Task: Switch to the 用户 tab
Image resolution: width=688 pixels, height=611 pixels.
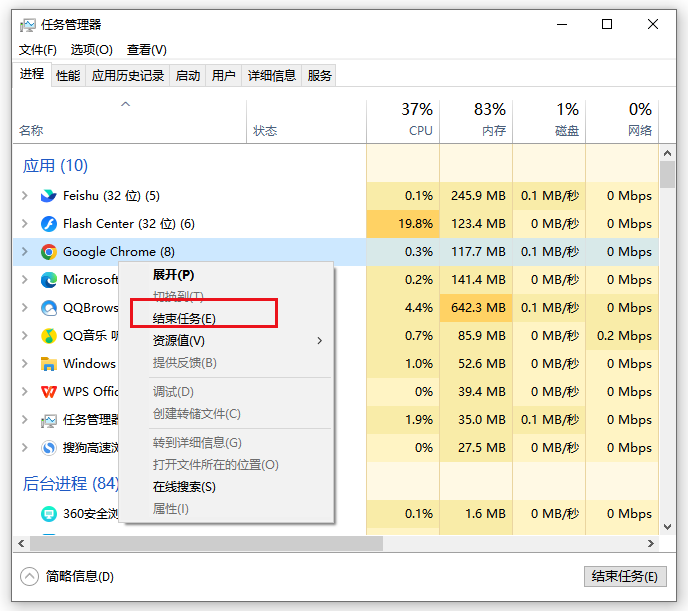Action: (x=223, y=75)
